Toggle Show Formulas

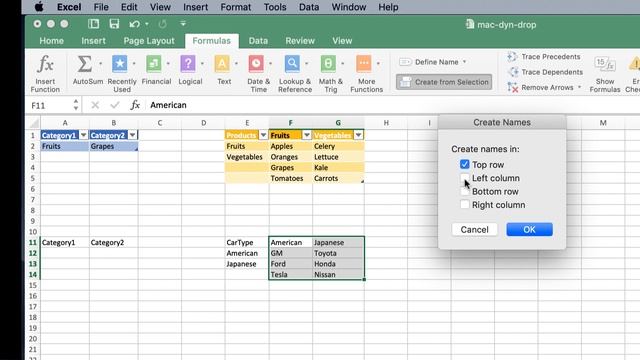(x=604, y=74)
